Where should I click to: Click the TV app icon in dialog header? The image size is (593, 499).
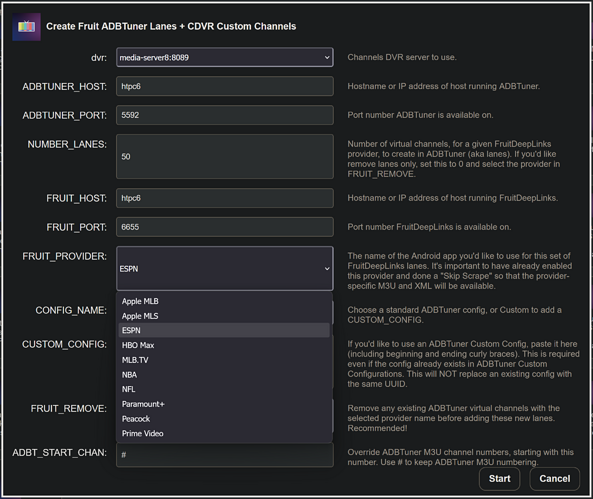[x=26, y=26]
